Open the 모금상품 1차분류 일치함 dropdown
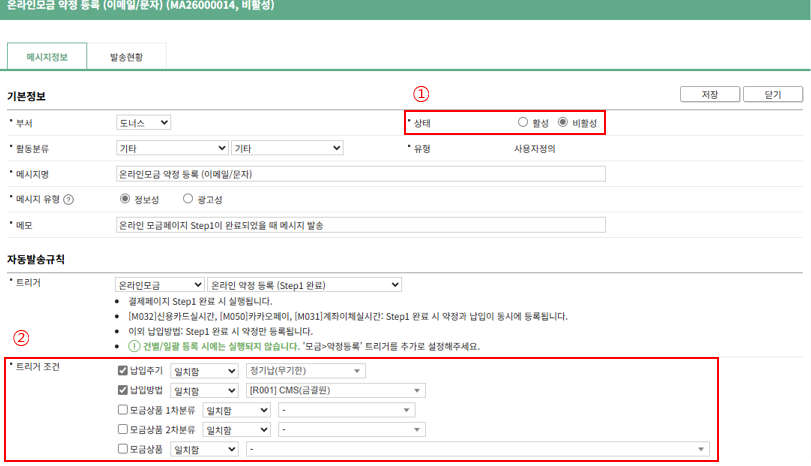The width and height of the screenshot is (811, 466). tap(236, 410)
